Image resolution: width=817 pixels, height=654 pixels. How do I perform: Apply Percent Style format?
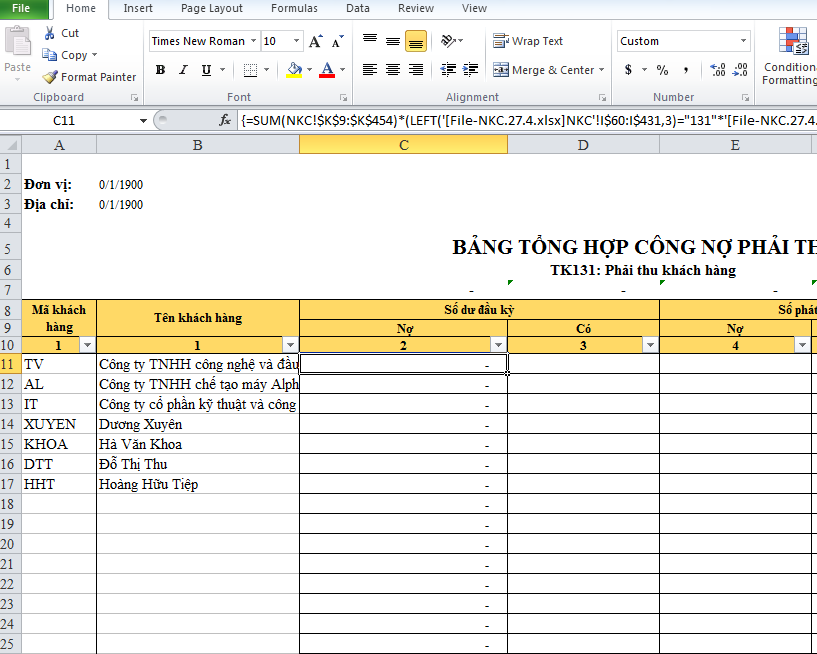click(662, 70)
